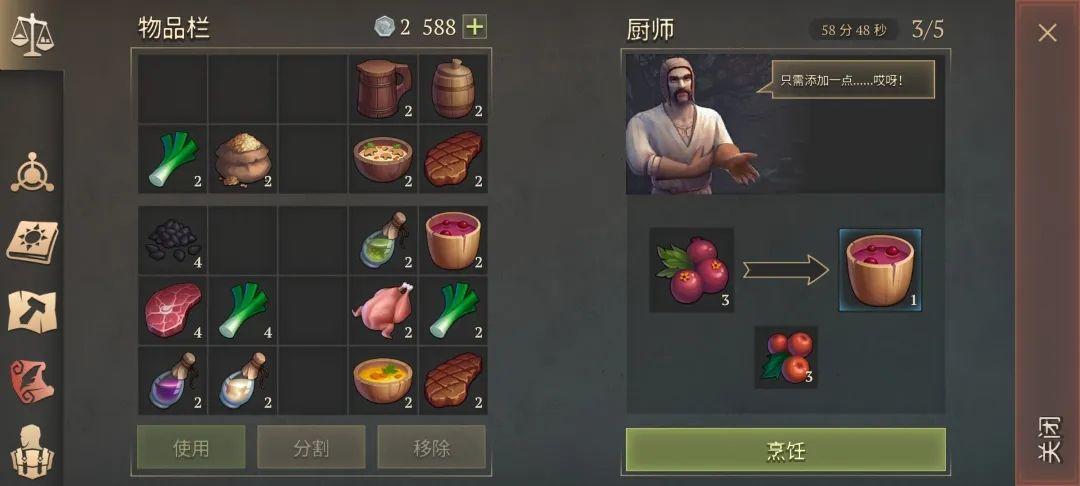1080x486 pixels.
Task: Select the berry juice recipe result slot
Action: tap(880, 270)
